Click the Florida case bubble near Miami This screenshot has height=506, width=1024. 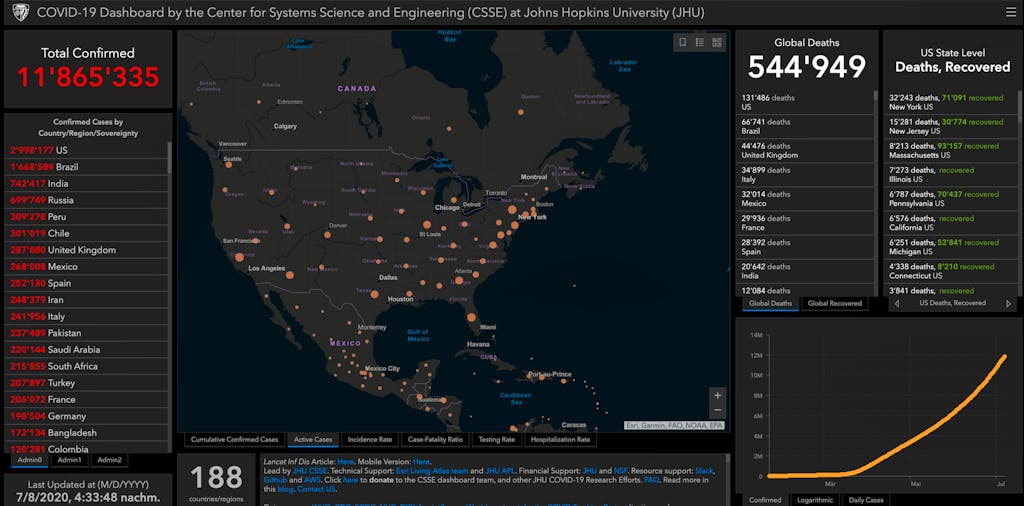pyautogui.click(x=470, y=318)
